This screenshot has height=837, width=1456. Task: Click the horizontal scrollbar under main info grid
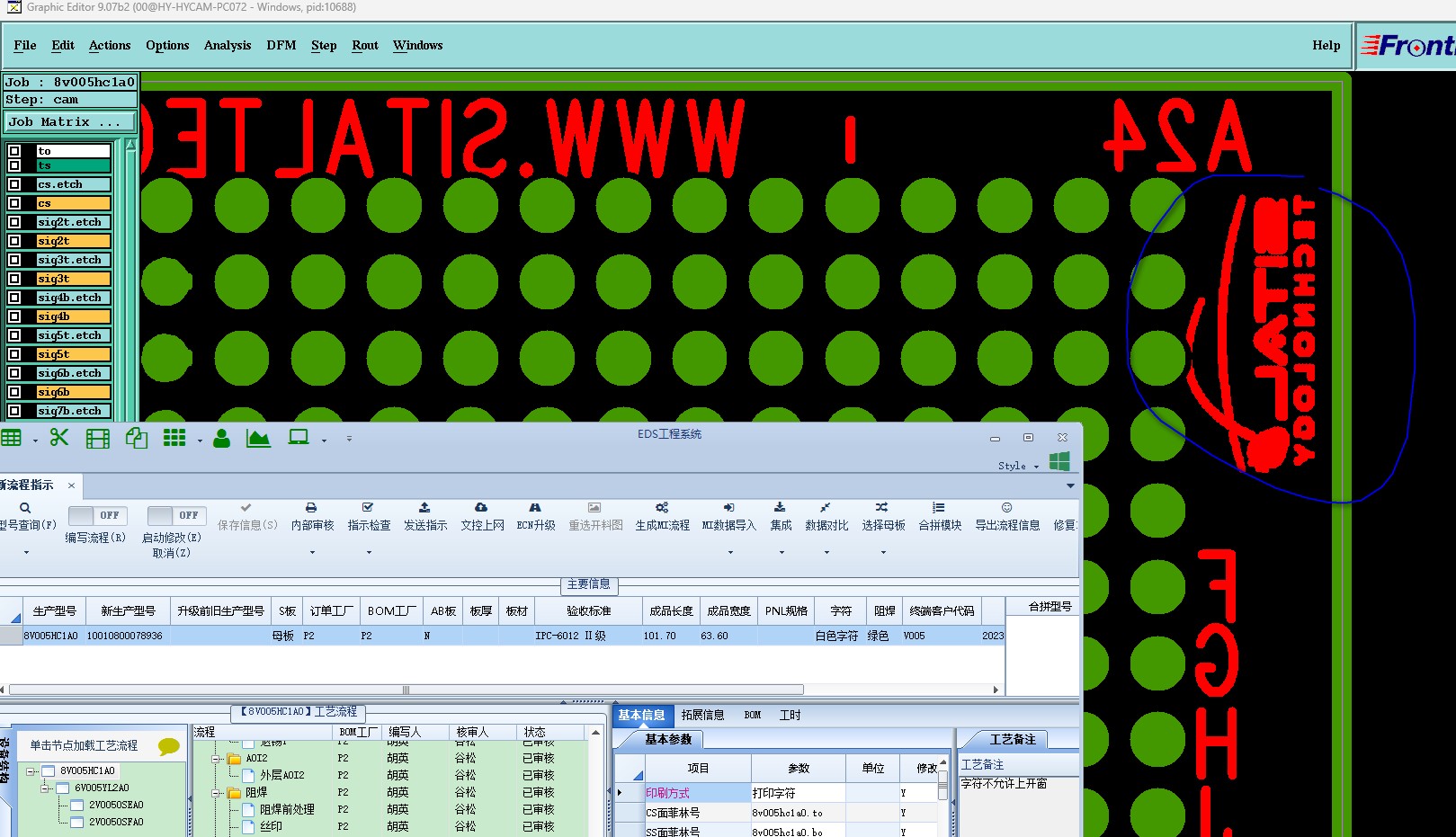406,690
